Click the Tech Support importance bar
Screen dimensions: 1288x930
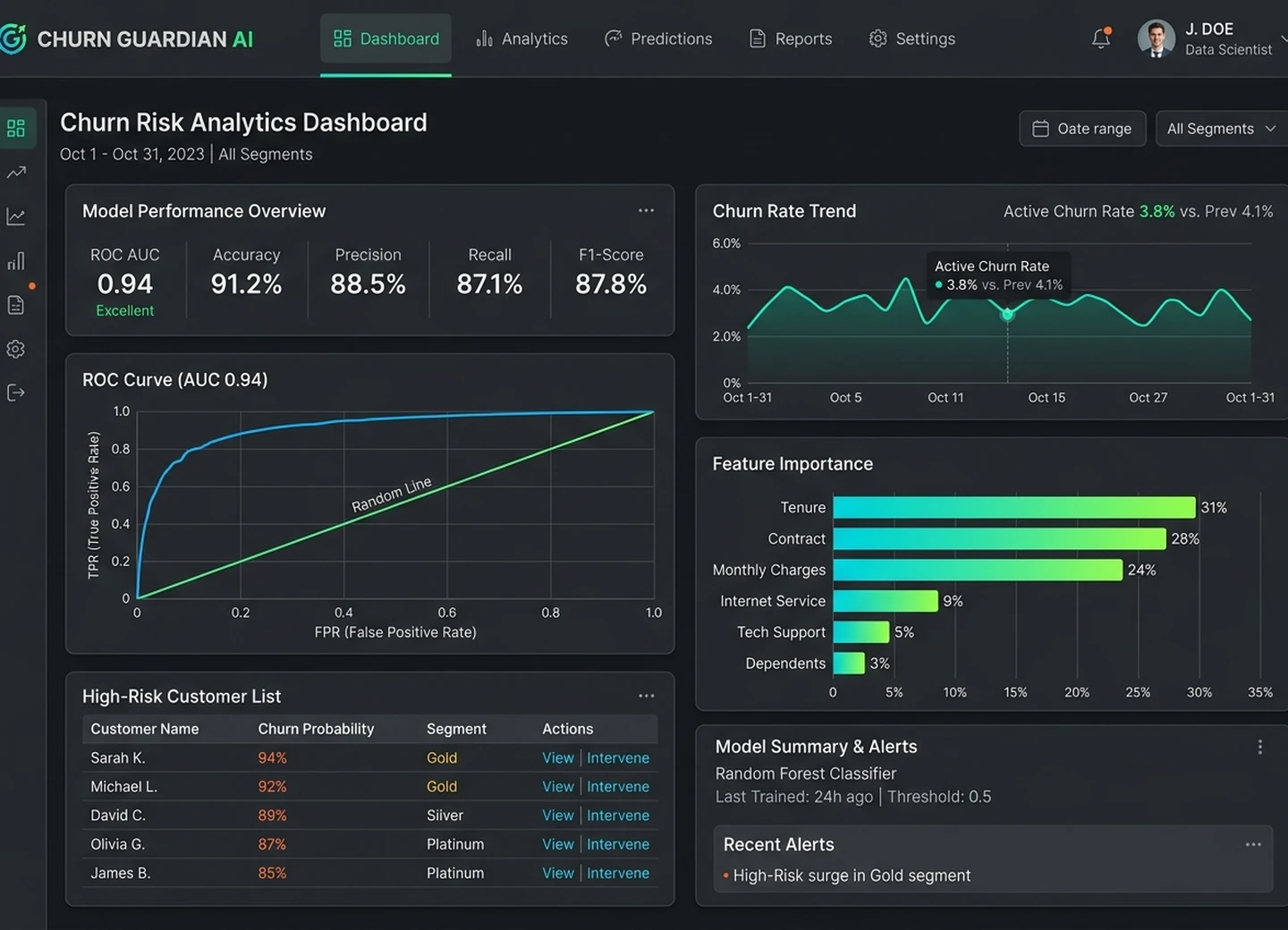click(861, 632)
